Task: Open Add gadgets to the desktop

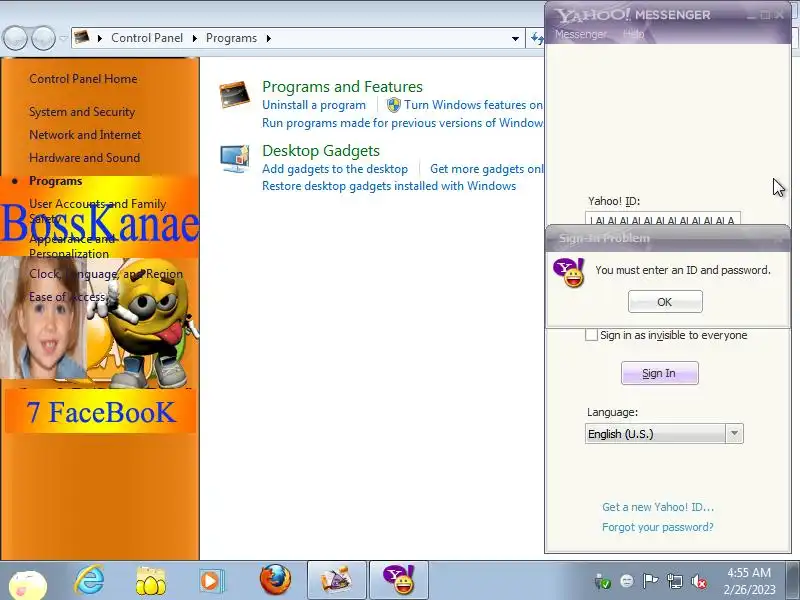Action: [x=335, y=169]
